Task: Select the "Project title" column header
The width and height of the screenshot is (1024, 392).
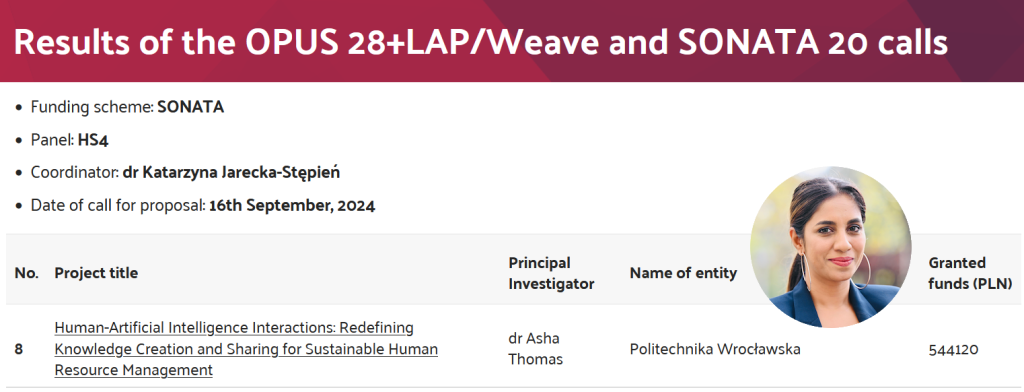Action: tap(96, 273)
